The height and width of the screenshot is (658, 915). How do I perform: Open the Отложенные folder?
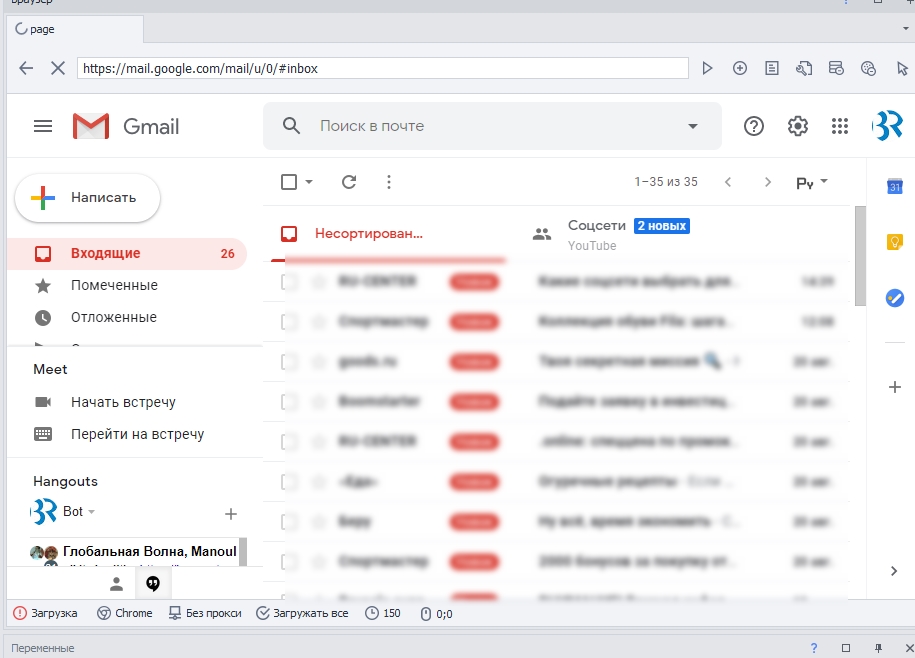click(x=114, y=317)
